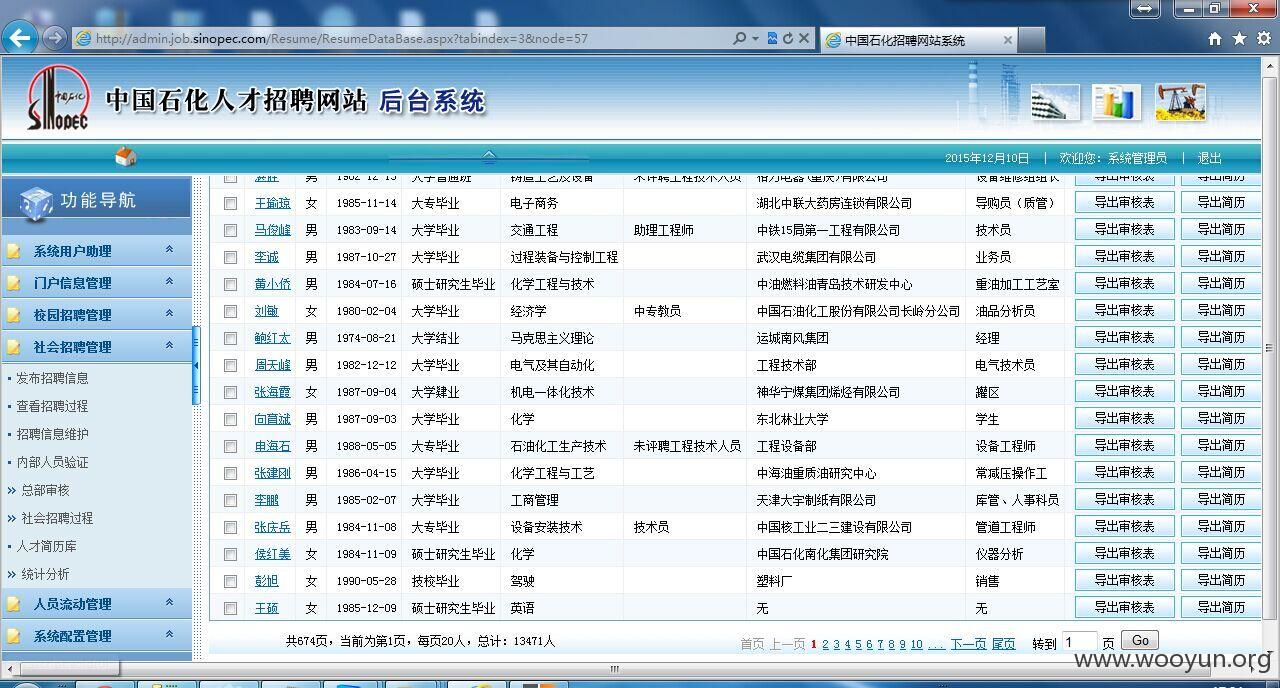The image size is (1280, 688).
Task: Open the browser tools gear
Action: [1263, 39]
